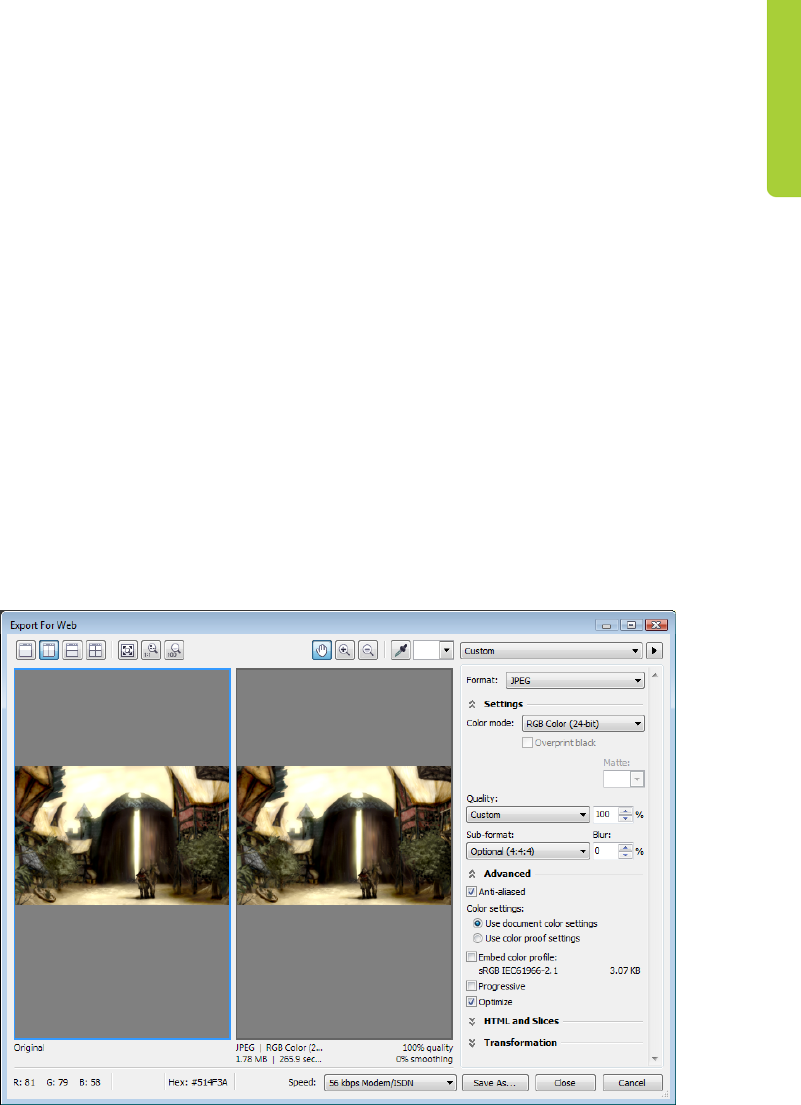
Task: Select the Original preview pane
Action: 123,853
